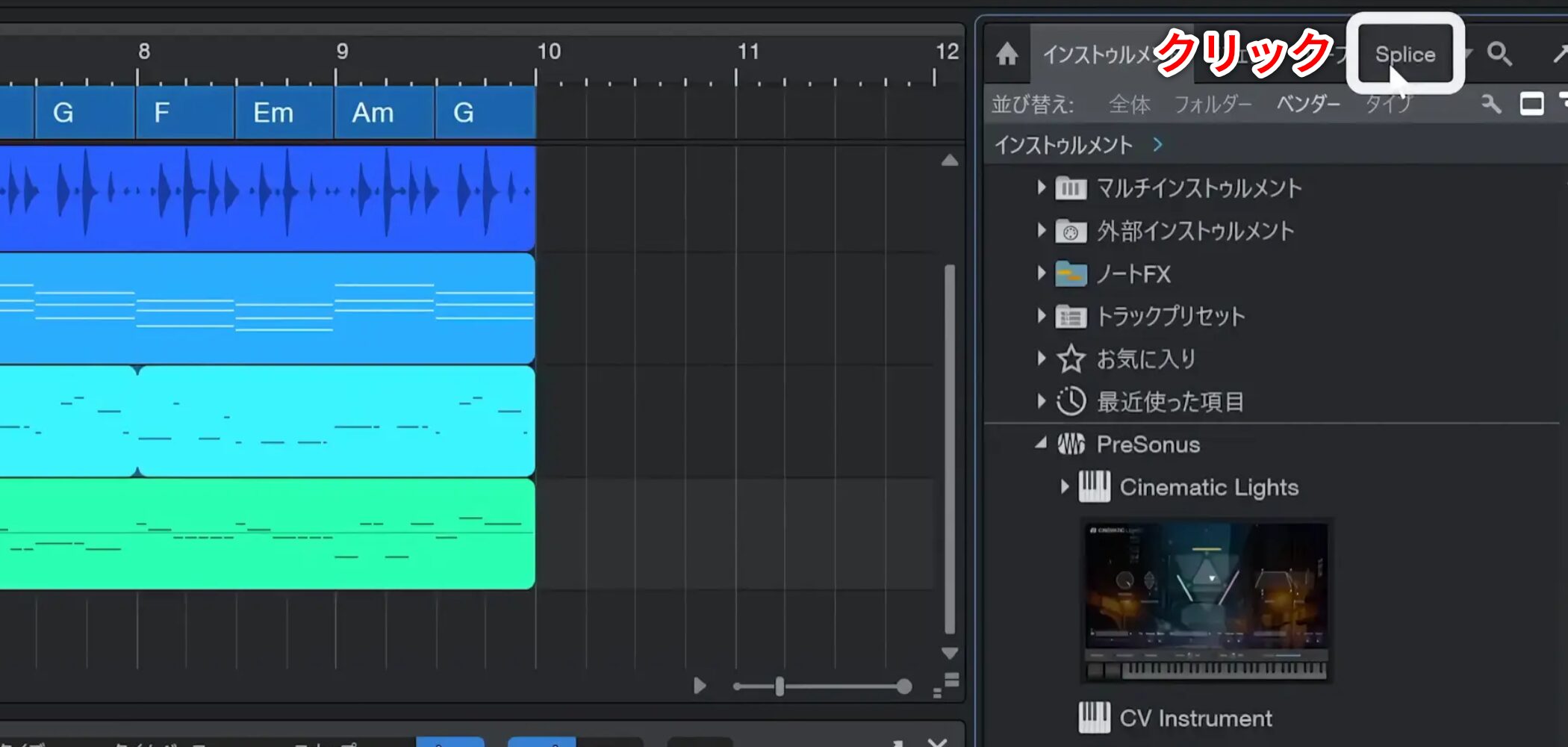The width and height of the screenshot is (1568, 747).
Task: Click the browser Home icon
Action: (x=1007, y=54)
